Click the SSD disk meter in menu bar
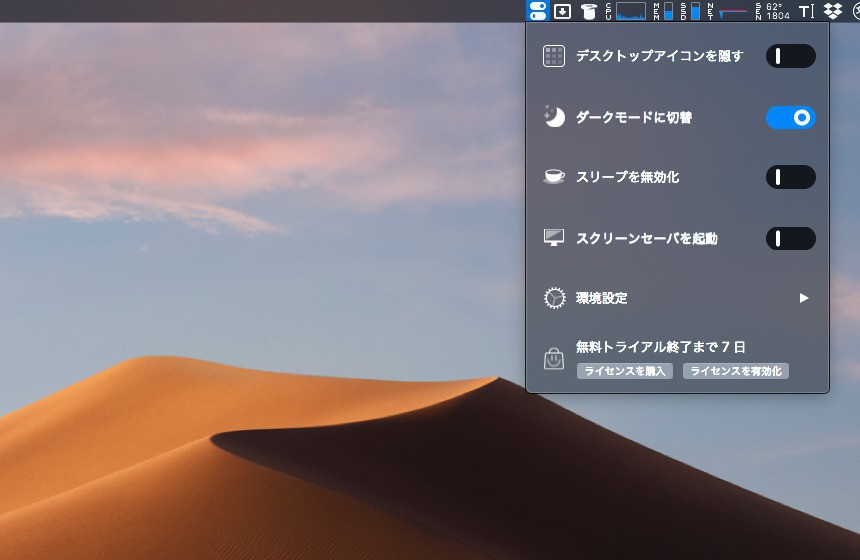This screenshot has width=860, height=560. (690, 11)
